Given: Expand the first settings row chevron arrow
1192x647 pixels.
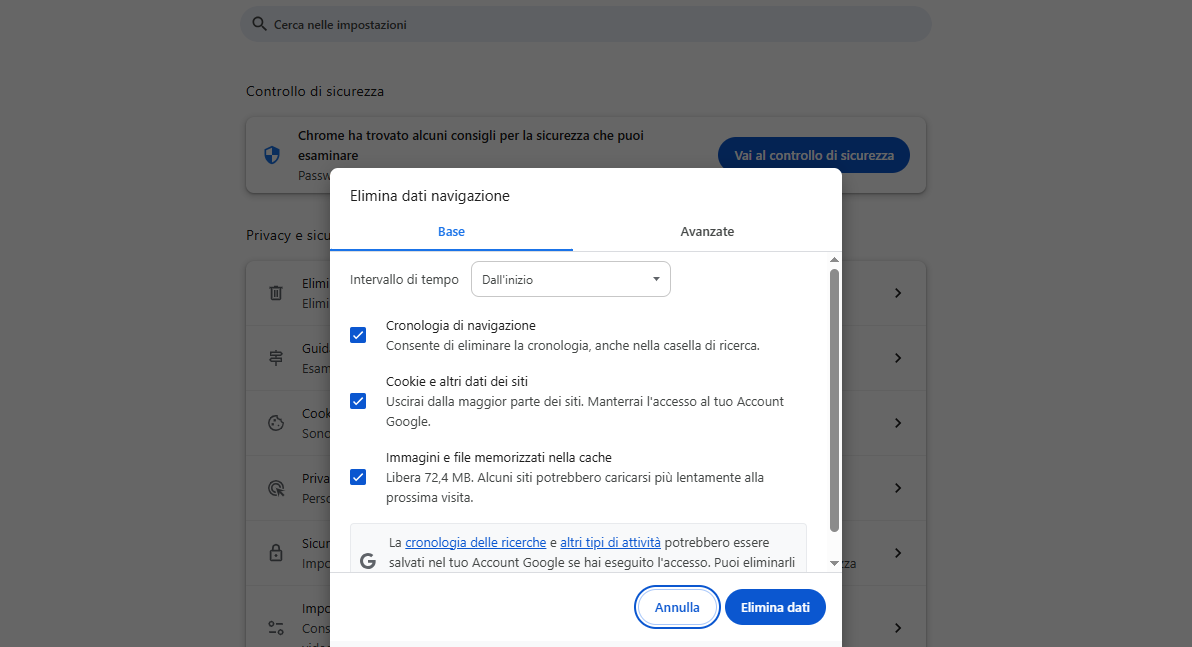Looking at the screenshot, I should 898,293.
